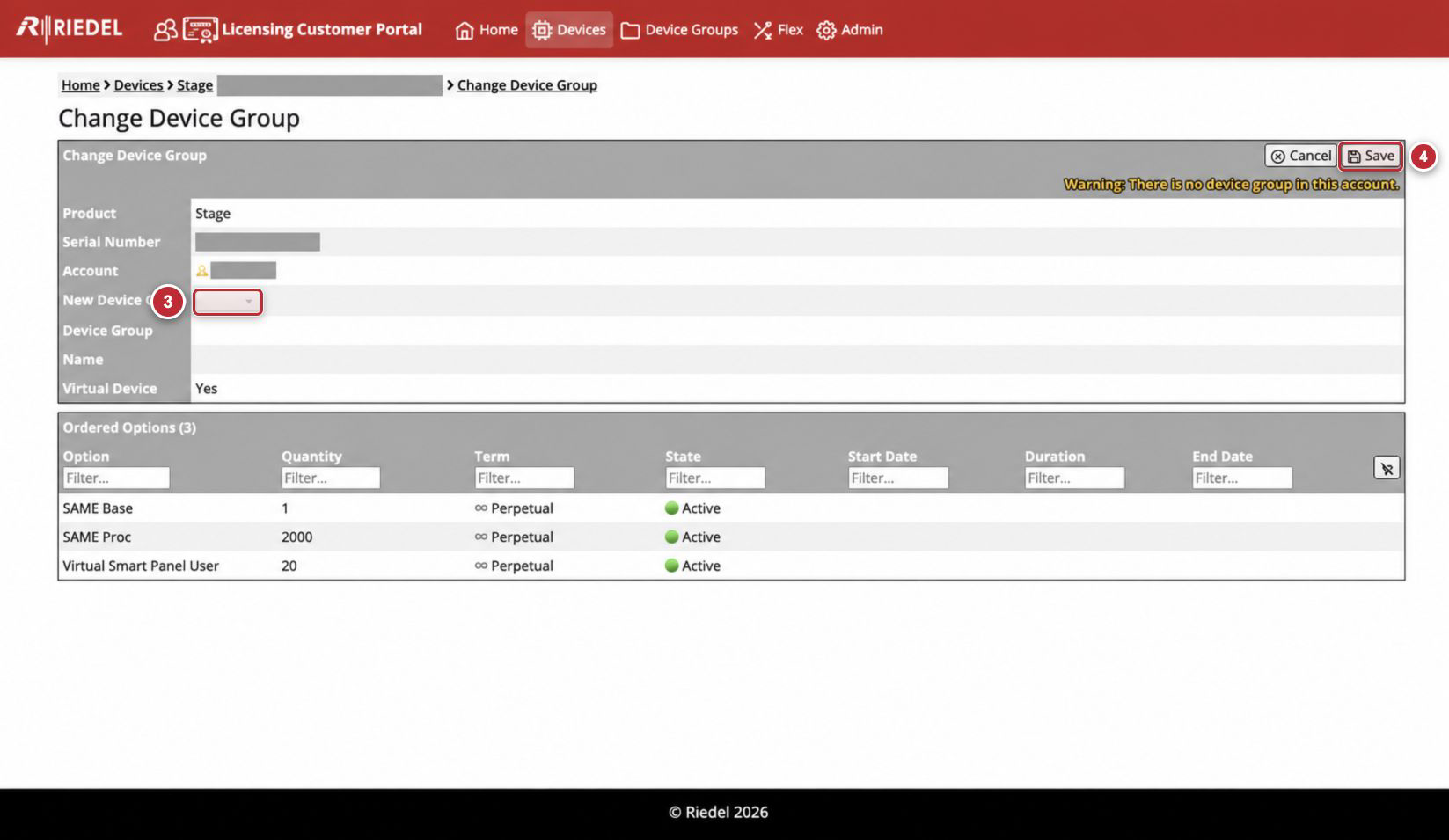Click the quantity 20 cell
The height and width of the screenshot is (840, 1449).
(289, 566)
